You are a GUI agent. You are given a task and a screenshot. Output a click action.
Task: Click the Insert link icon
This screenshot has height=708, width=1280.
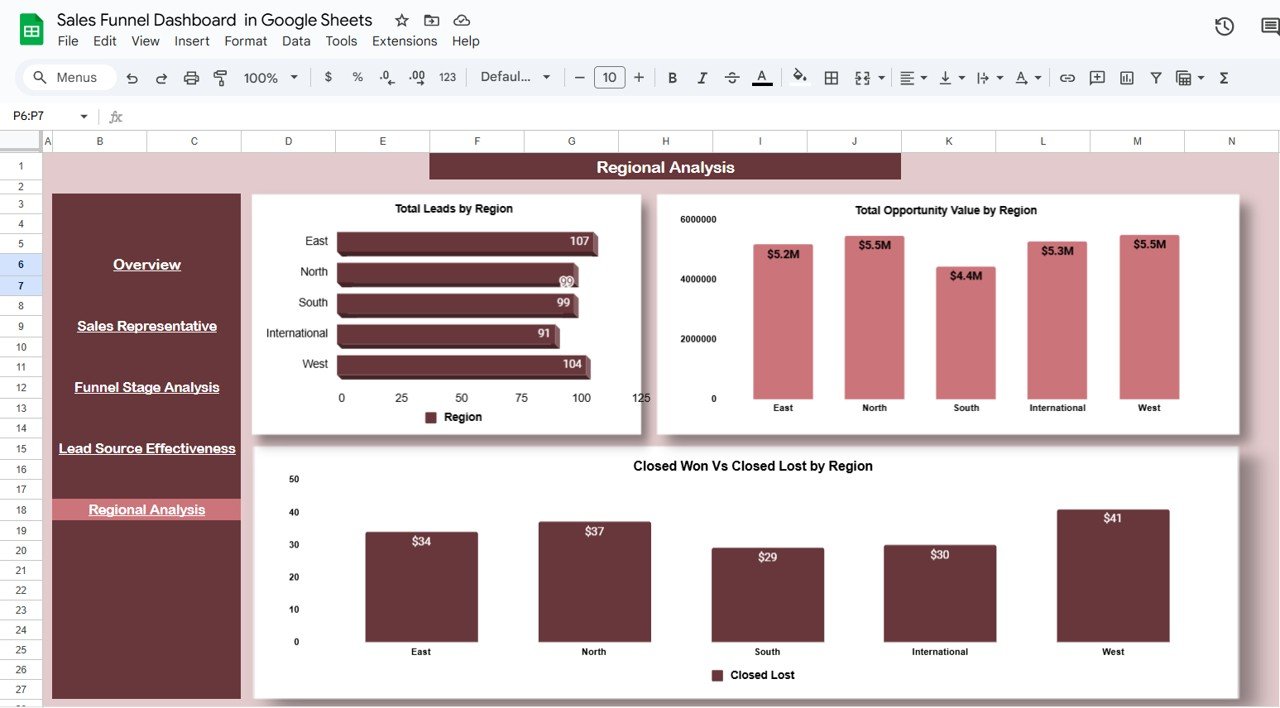tap(1067, 78)
